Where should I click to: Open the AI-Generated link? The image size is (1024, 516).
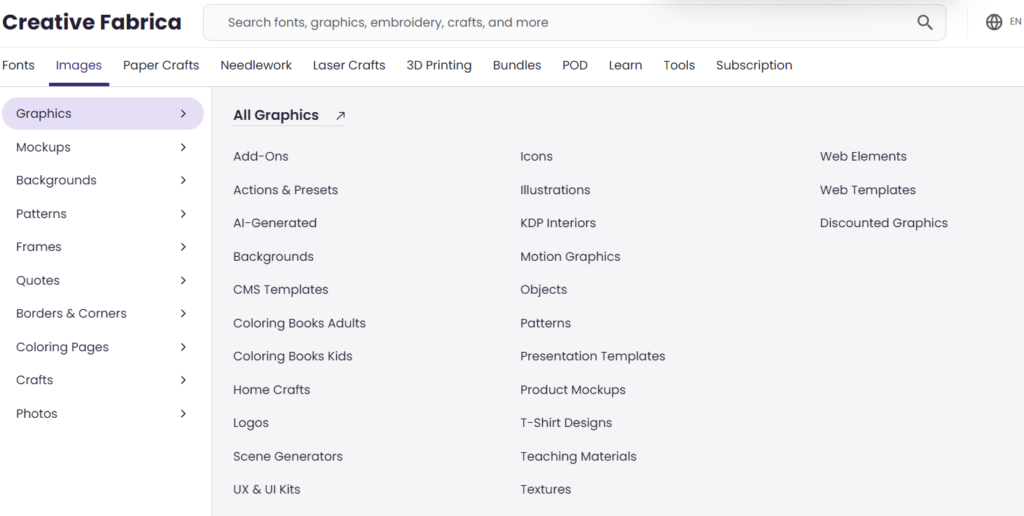pyautogui.click(x=275, y=223)
